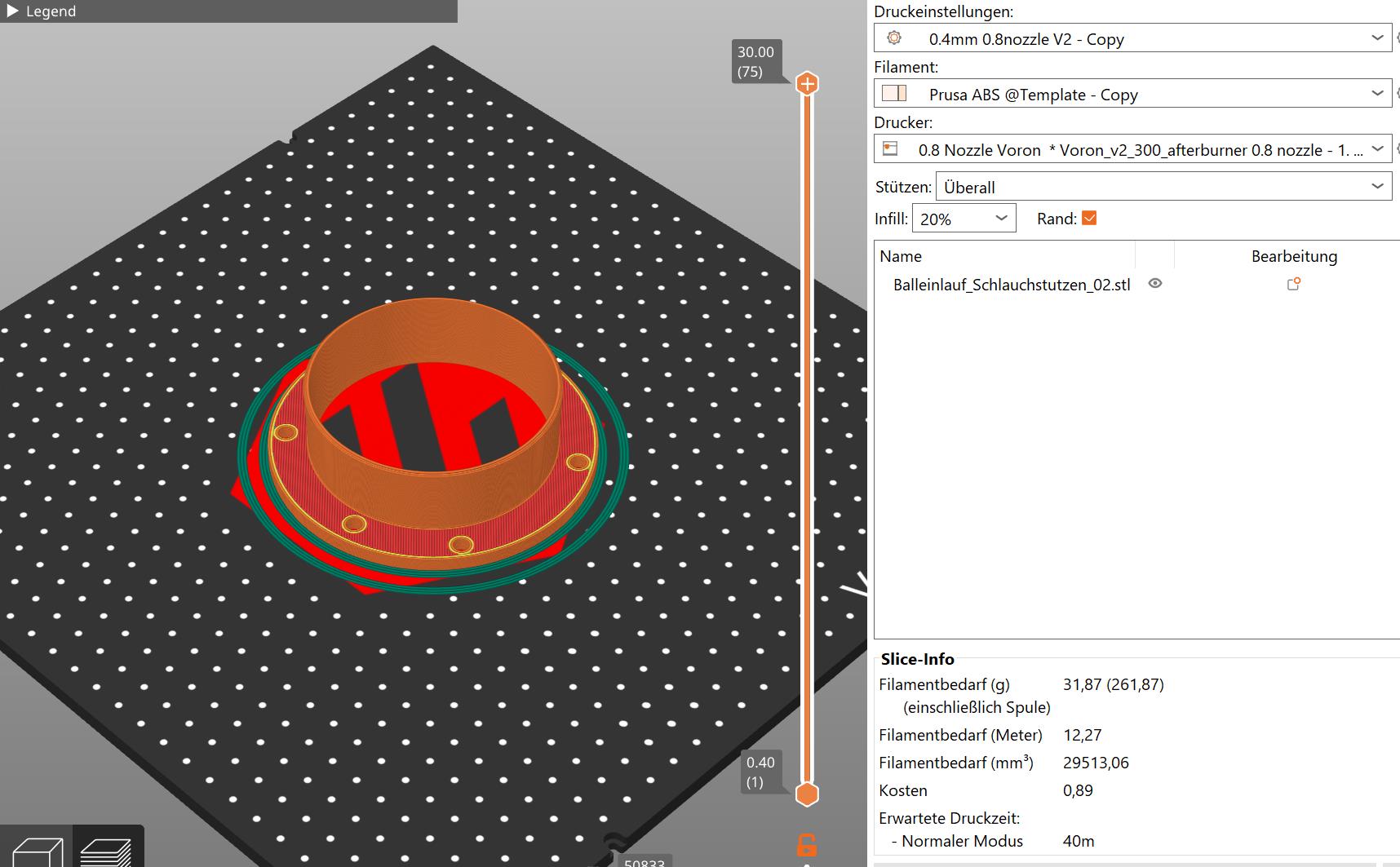The height and width of the screenshot is (867, 1400).
Task: Open the Infill percentage dropdown
Action: tap(964, 219)
